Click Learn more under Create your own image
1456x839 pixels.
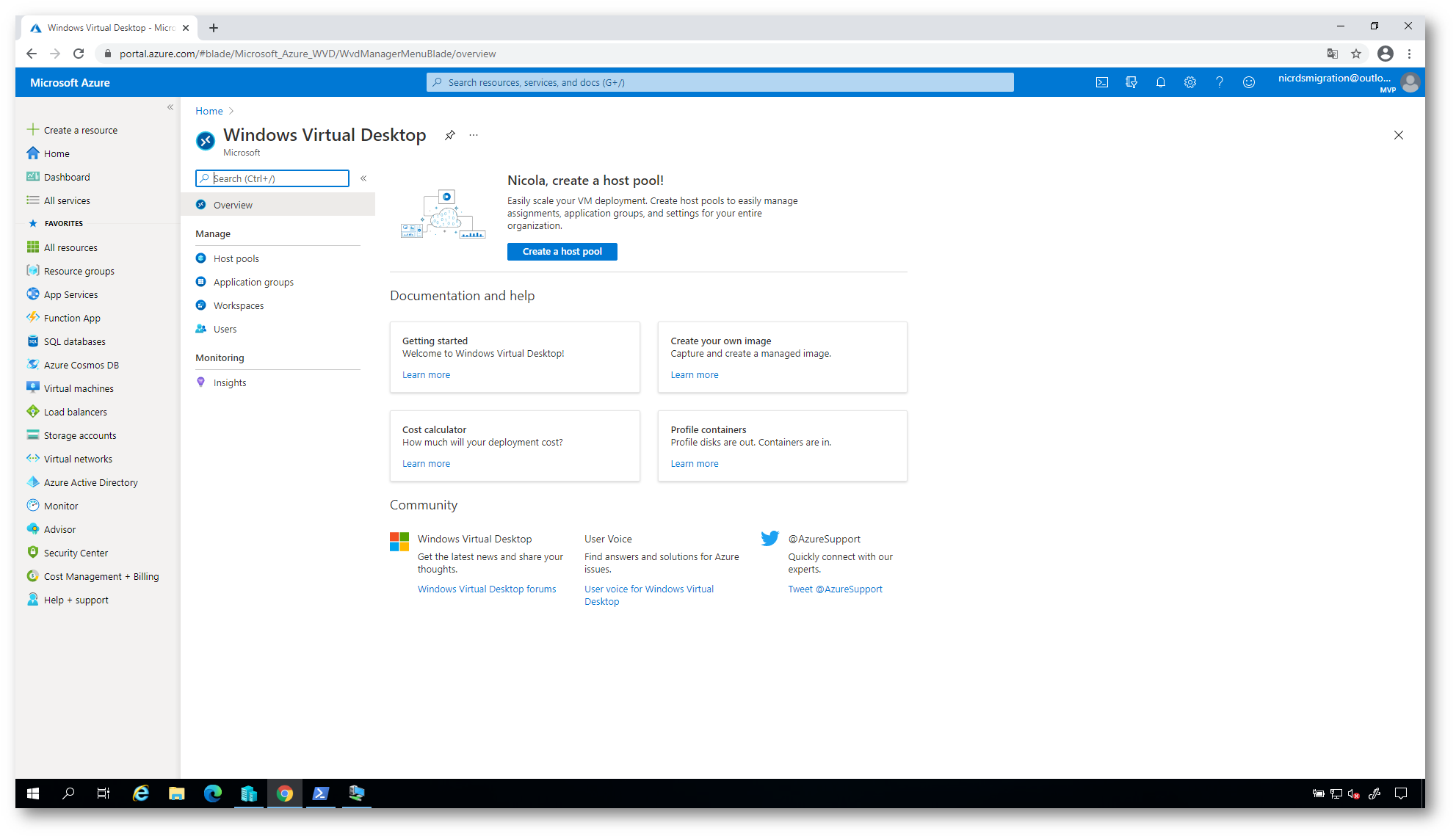point(694,374)
